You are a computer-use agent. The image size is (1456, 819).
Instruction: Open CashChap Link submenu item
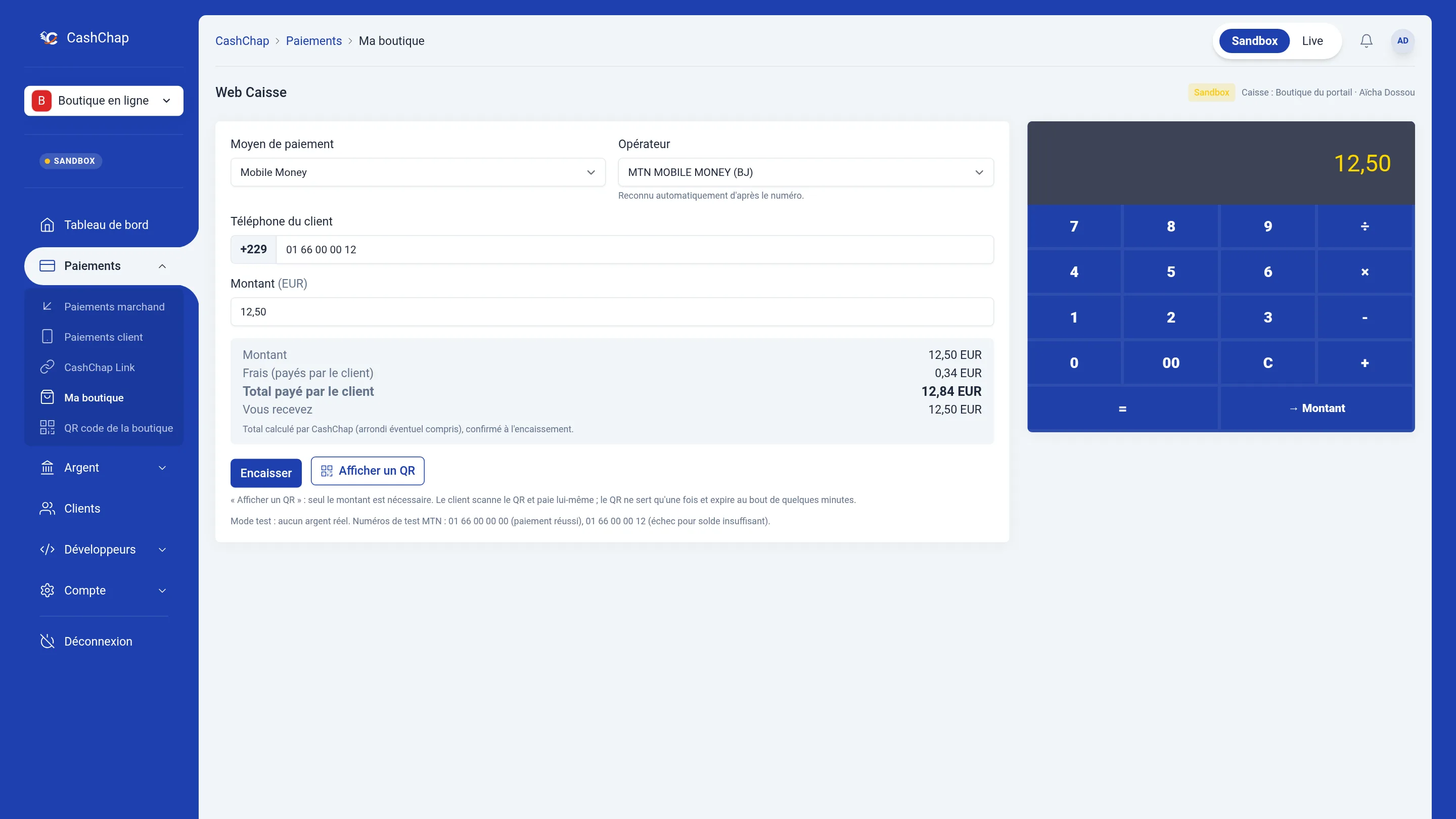[x=104, y=368]
